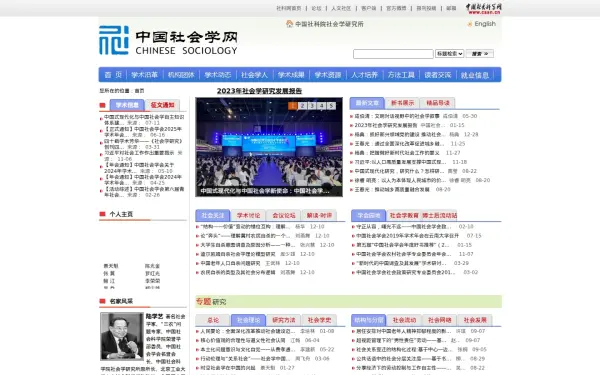Open the 中国社科院社会学研究所 link
The width and height of the screenshot is (600, 375).
(x=329, y=24)
